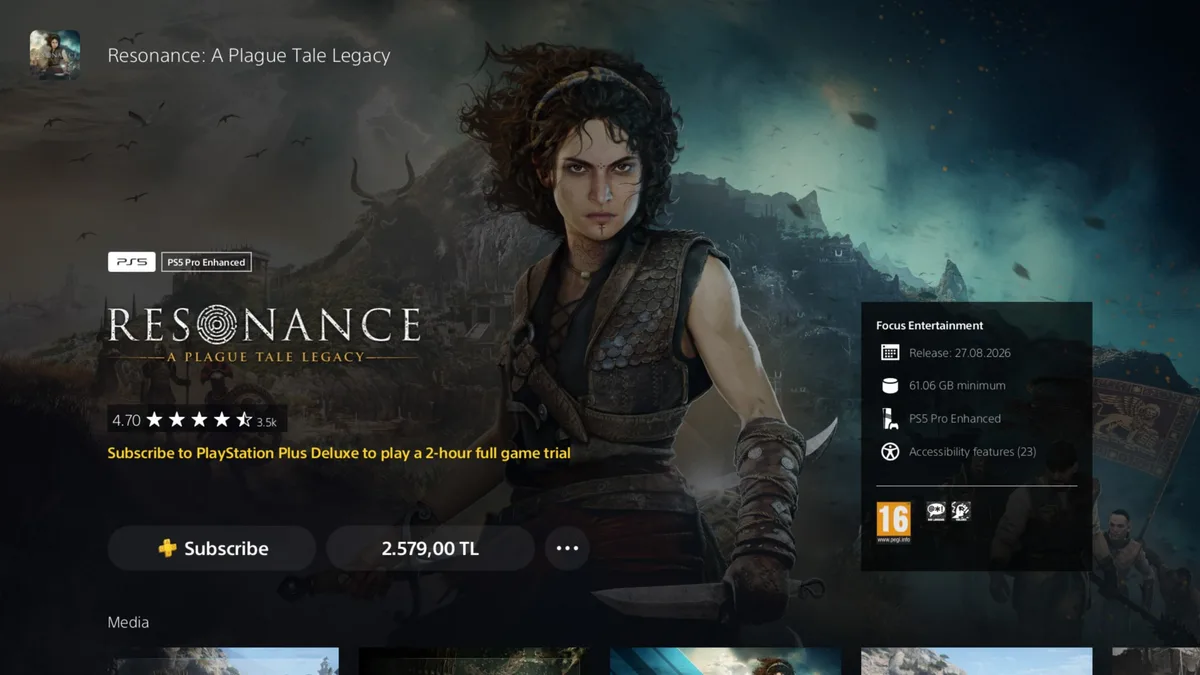1200x675 pixels.
Task: Click the PS5 platform badge
Action: pyautogui.click(x=132, y=262)
